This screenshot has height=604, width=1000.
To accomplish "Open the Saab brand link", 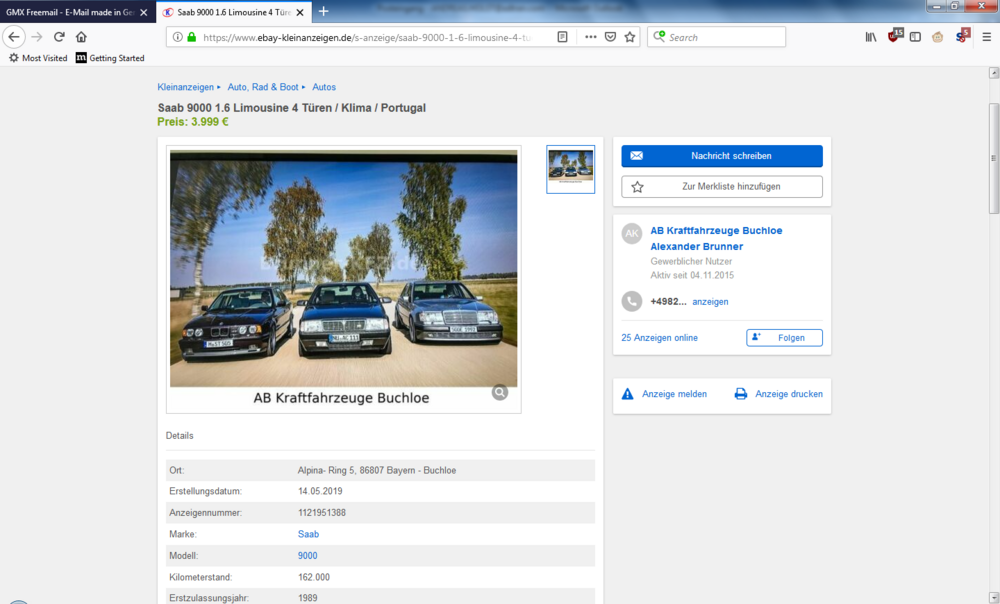I will click(308, 534).
